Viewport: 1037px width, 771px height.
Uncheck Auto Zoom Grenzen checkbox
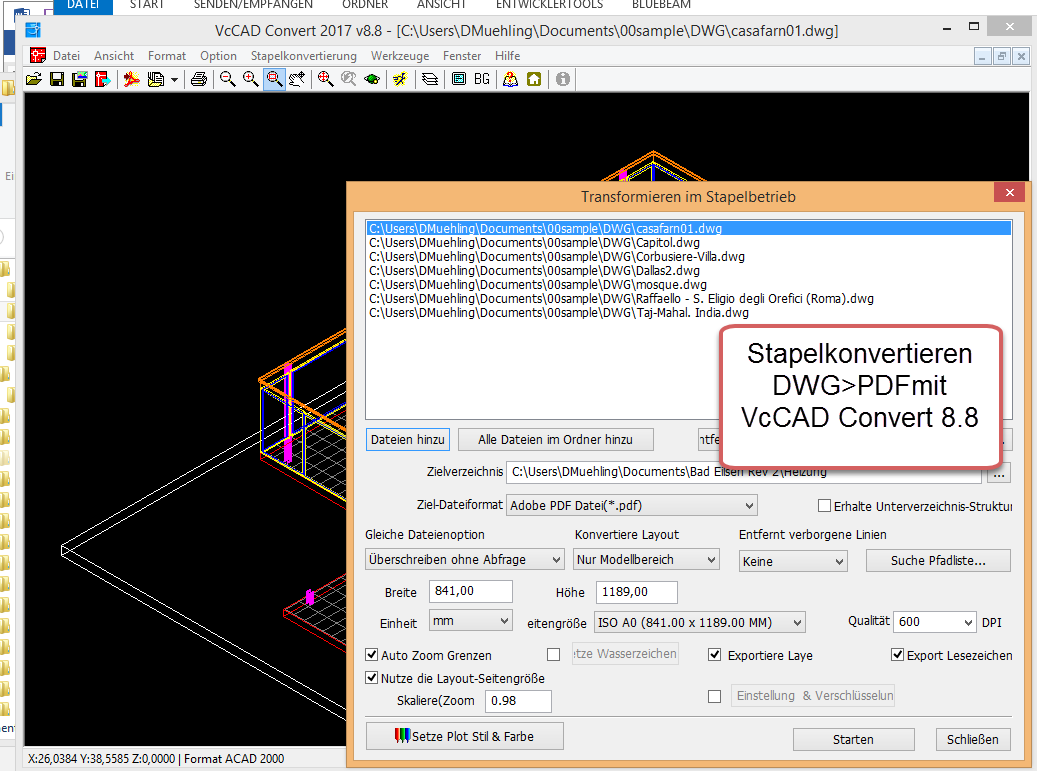tap(372, 656)
